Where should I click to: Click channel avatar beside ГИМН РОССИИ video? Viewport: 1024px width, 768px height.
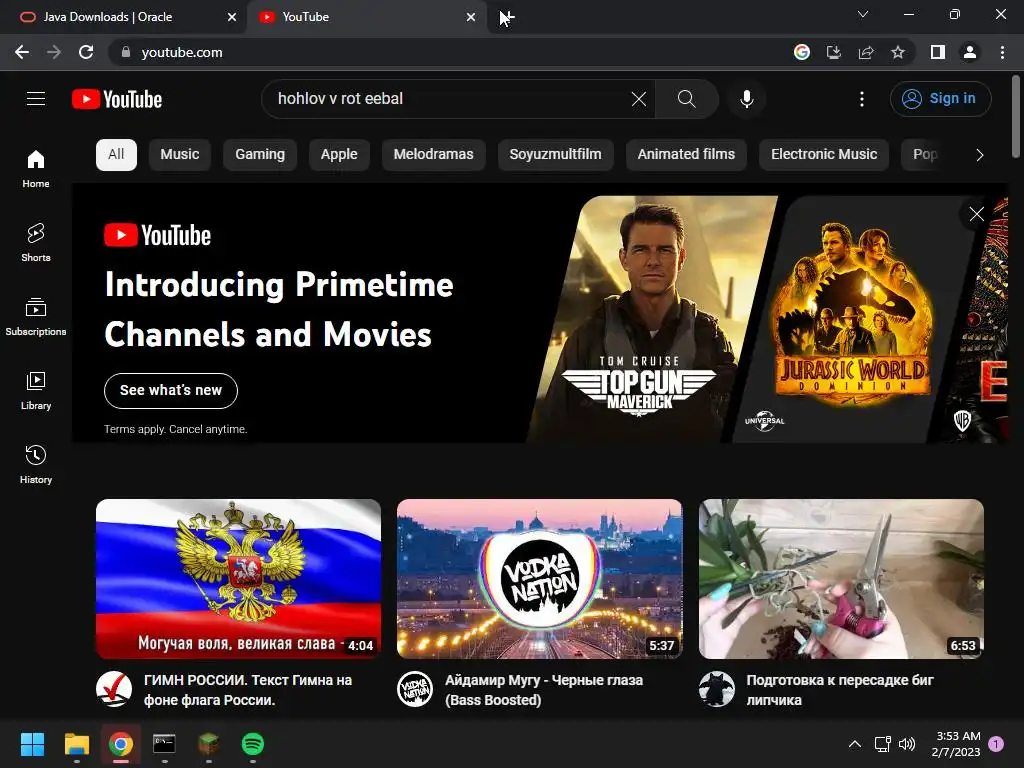coord(114,689)
